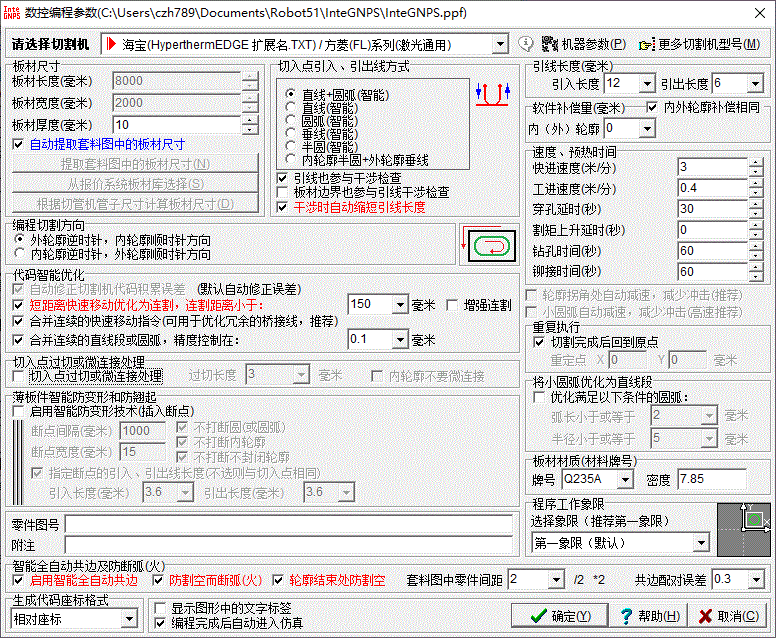Image resolution: width=776 pixels, height=638 pixels.
Task: Toggle 防割空而断弧(火) checkbox
Action: (x=158, y=580)
